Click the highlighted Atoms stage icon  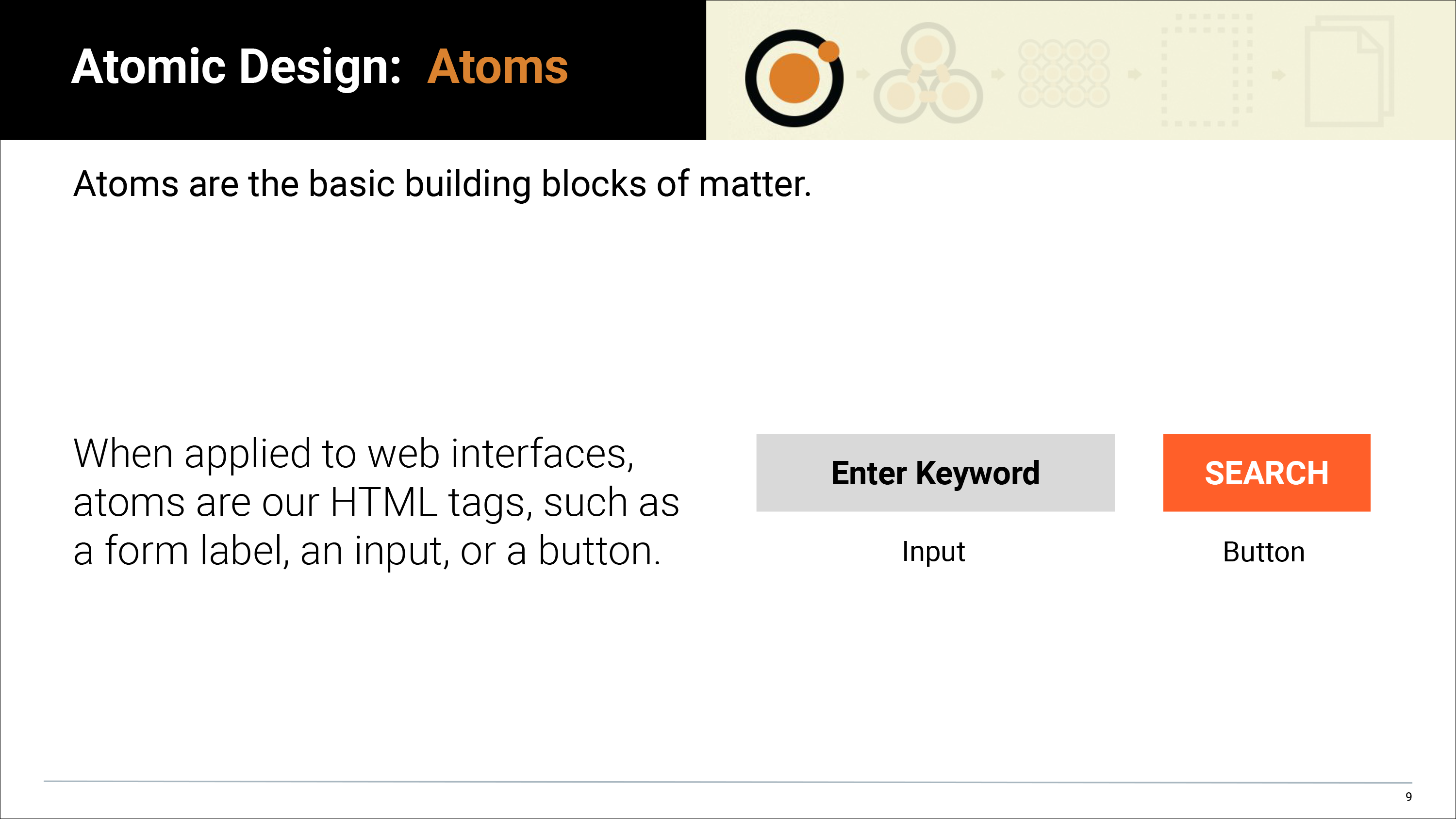(x=794, y=78)
